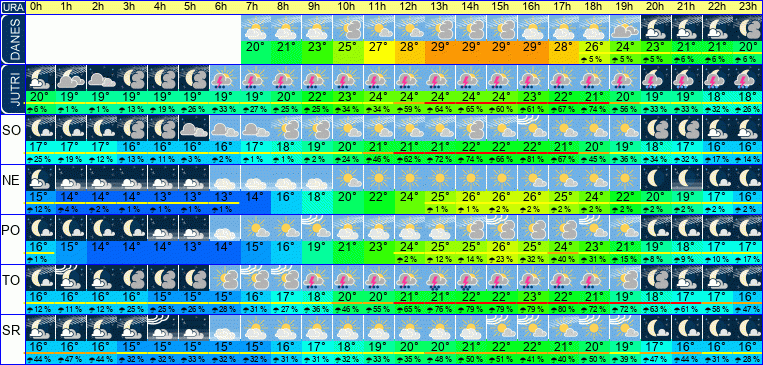Viewport: 763px width, 365px height.
Task: Click the NE 23h clear moon icon
Action: (x=748, y=178)
